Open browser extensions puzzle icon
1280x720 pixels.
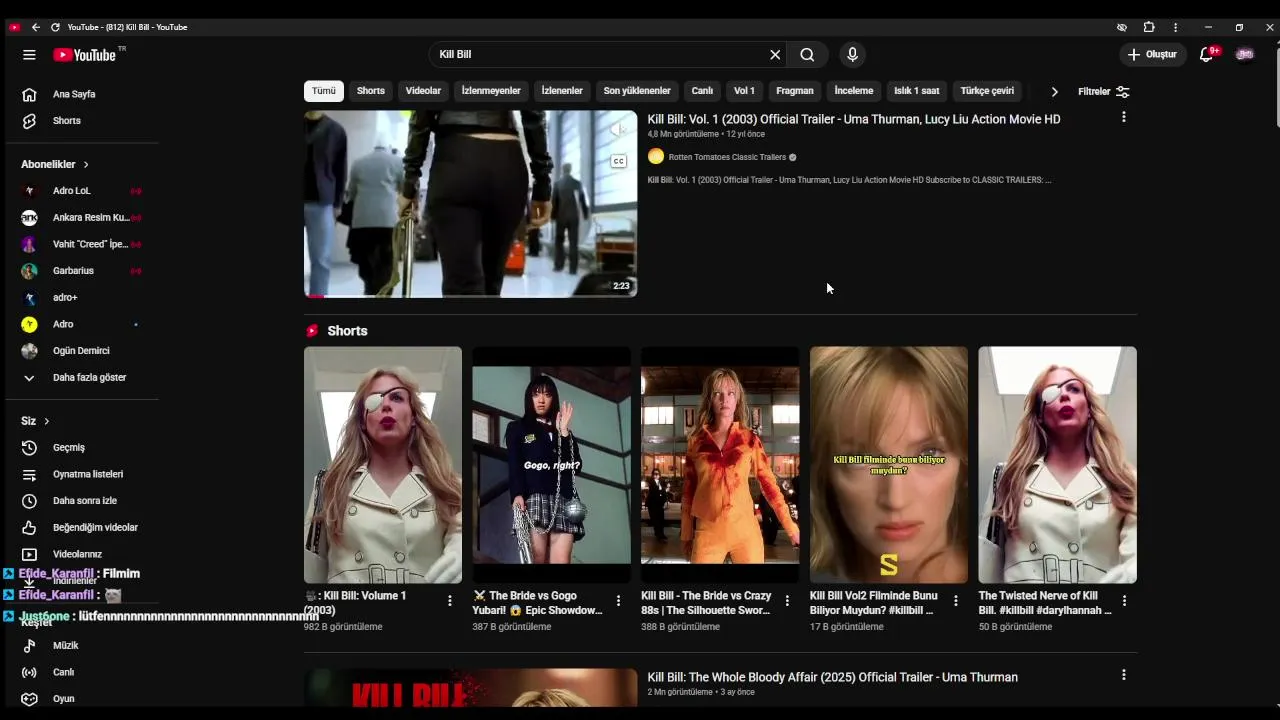pyautogui.click(x=1149, y=27)
